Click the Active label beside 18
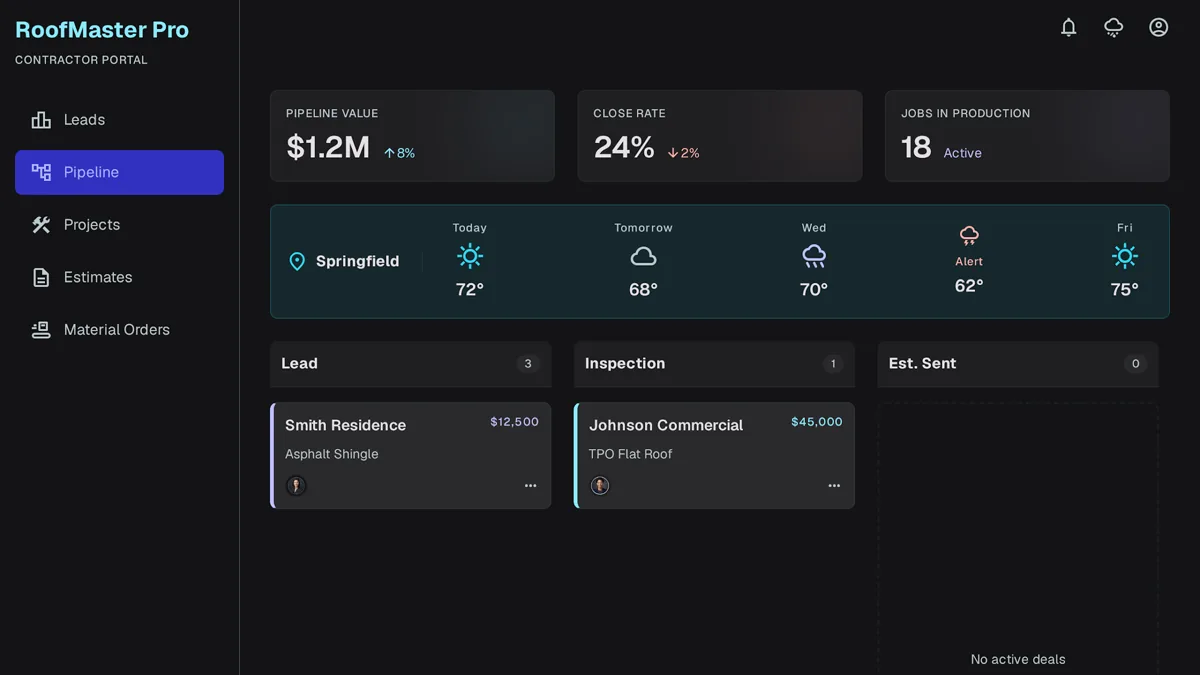The image size is (1200, 675). pyautogui.click(x=963, y=153)
